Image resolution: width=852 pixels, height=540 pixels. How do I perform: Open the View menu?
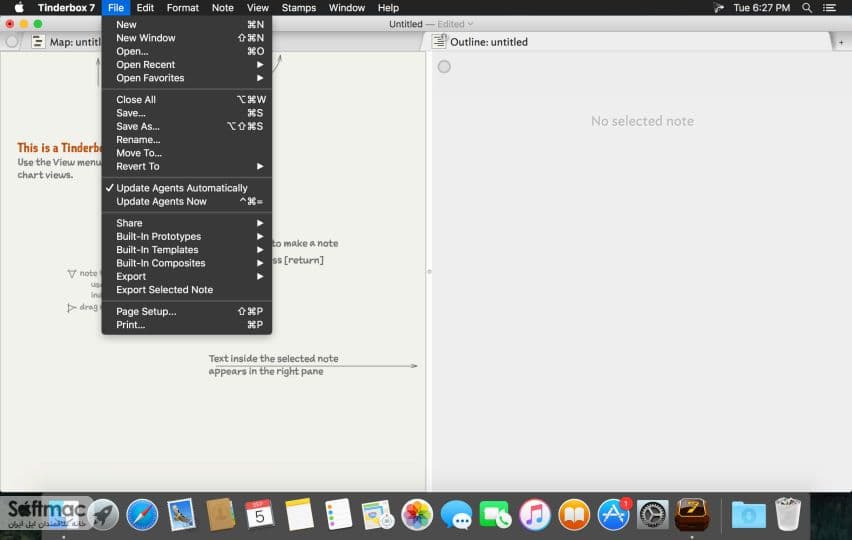tap(258, 8)
